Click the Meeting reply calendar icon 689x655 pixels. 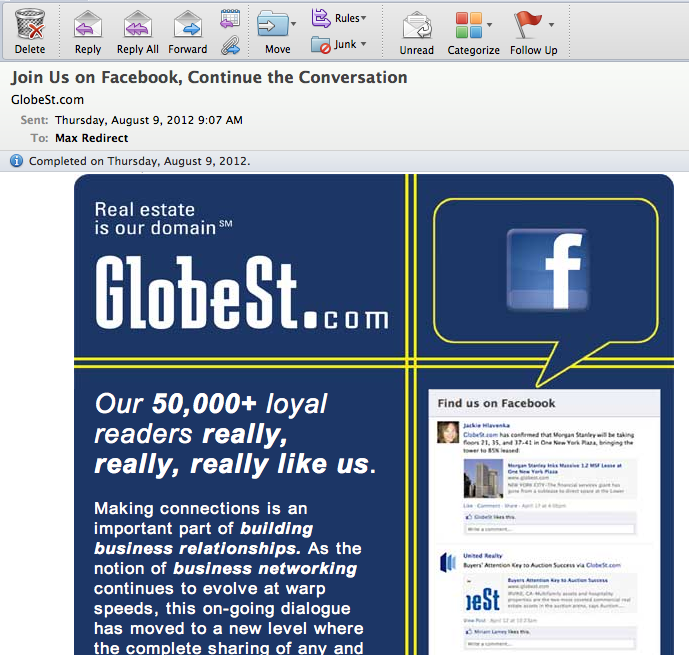click(230, 18)
